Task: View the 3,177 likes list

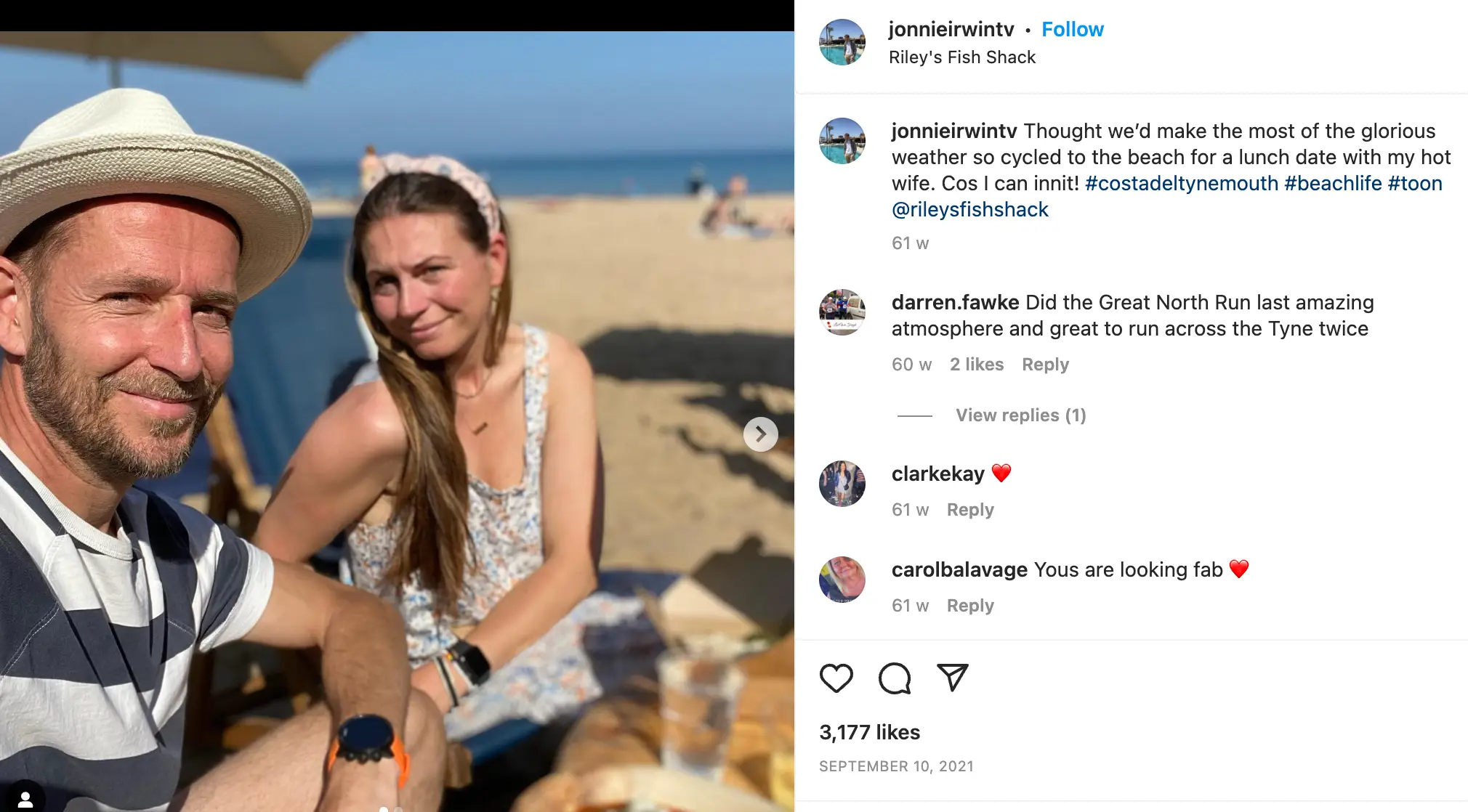Action: (869, 732)
